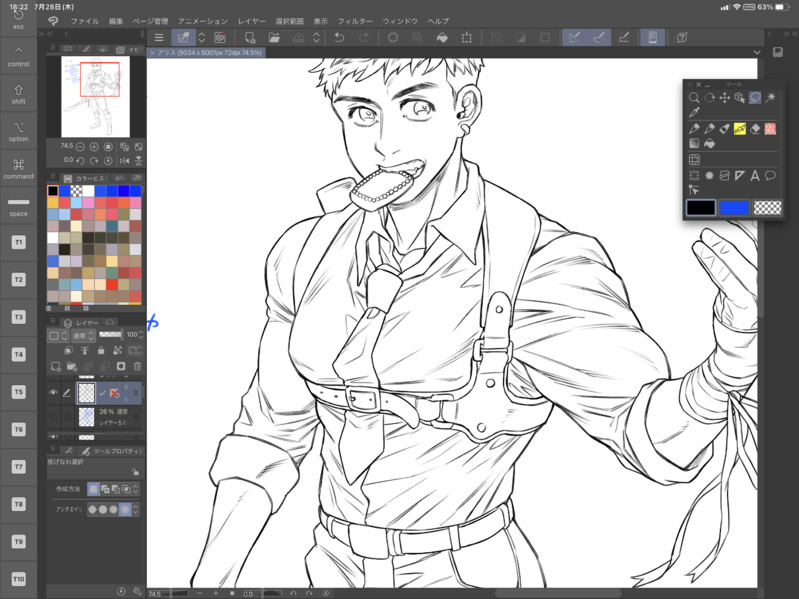Toggle Snap to grid in command bar
The image size is (799, 599).
[624, 37]
